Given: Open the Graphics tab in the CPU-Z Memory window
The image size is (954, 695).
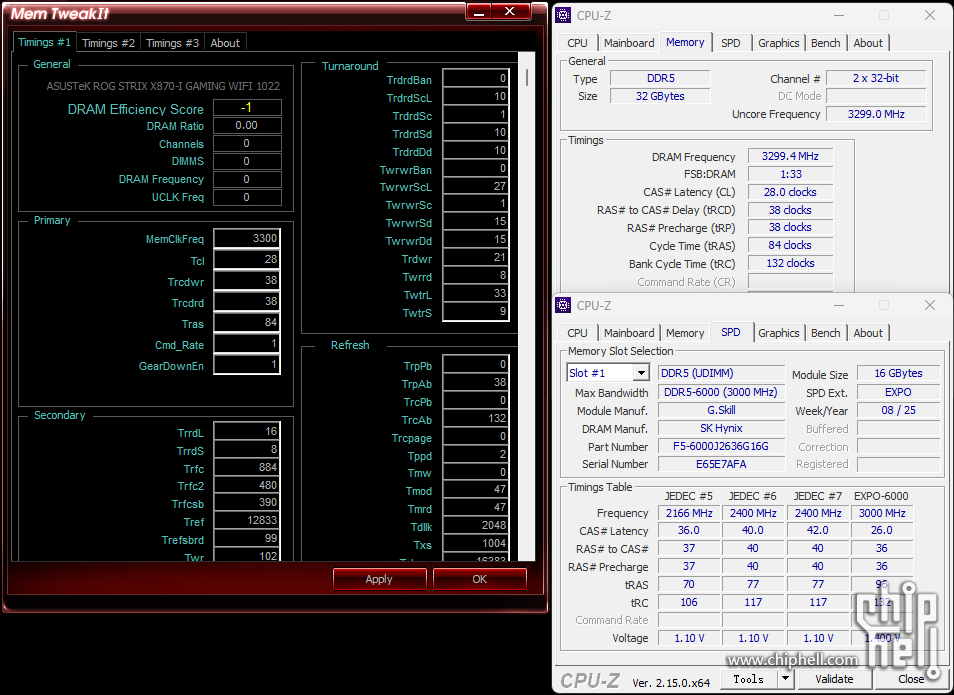Looking at the screenshot, I should (x=779, y=43).
